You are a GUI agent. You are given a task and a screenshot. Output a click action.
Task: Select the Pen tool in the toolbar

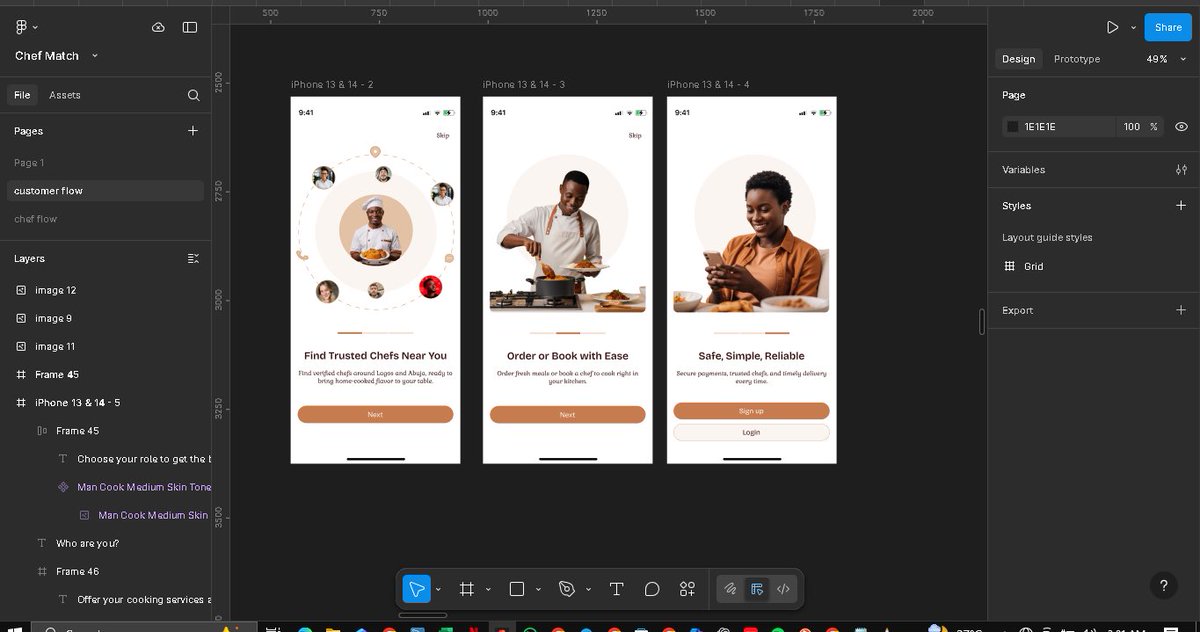[x=568, y=589]
